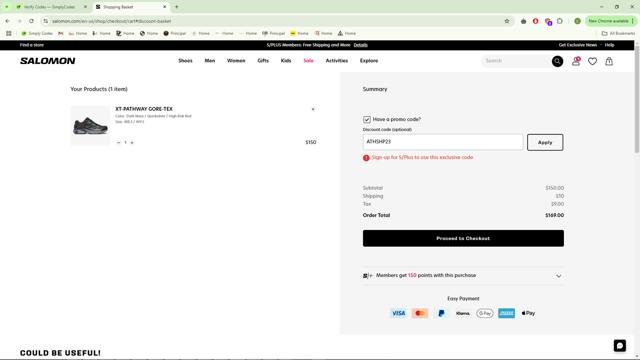Image resolution: width=640 pixels, height=360 pixels.
Task: Click the Order Total amount $169.00
Action: point(554,215)
